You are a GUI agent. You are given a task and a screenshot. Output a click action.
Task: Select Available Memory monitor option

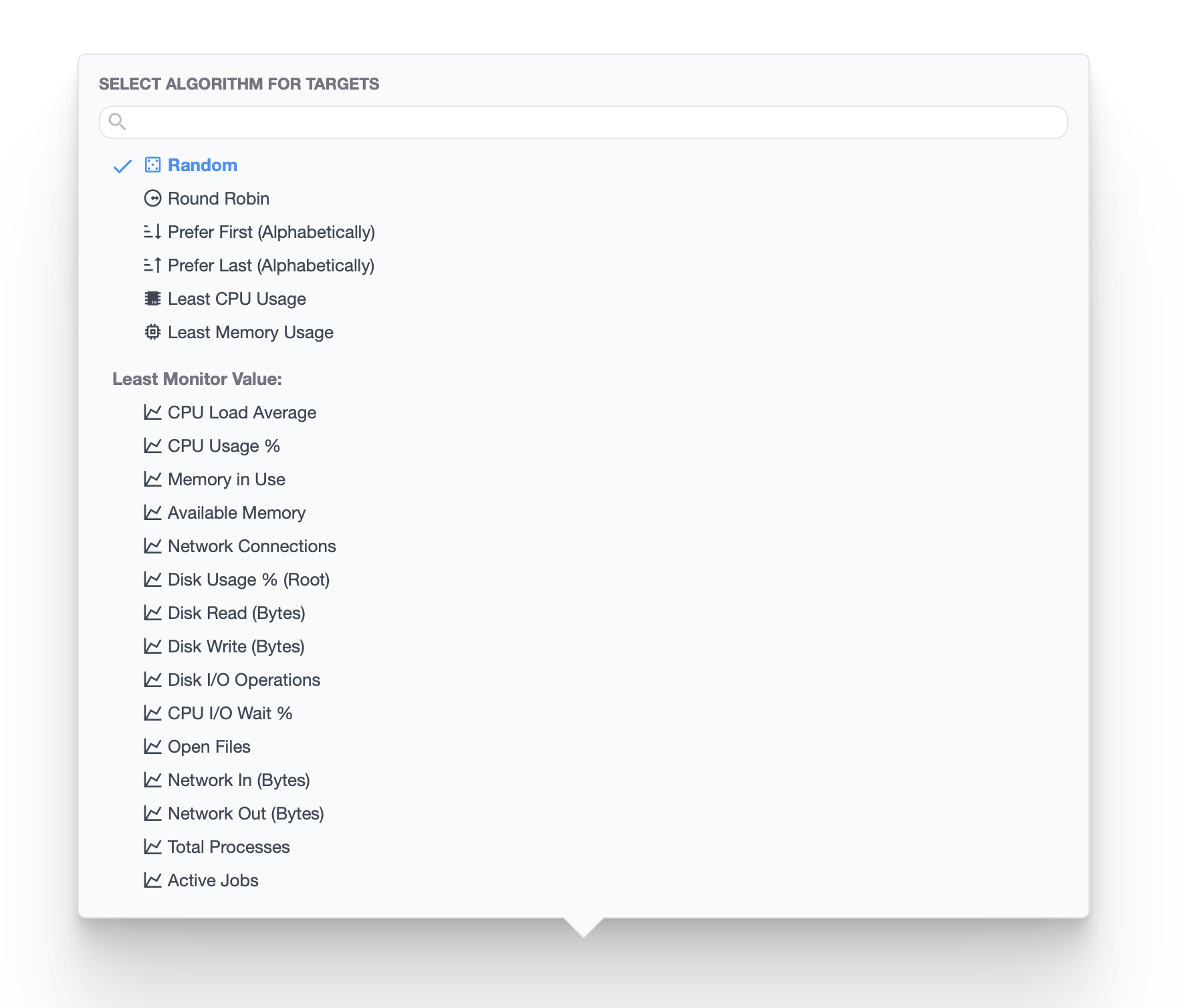236,513
